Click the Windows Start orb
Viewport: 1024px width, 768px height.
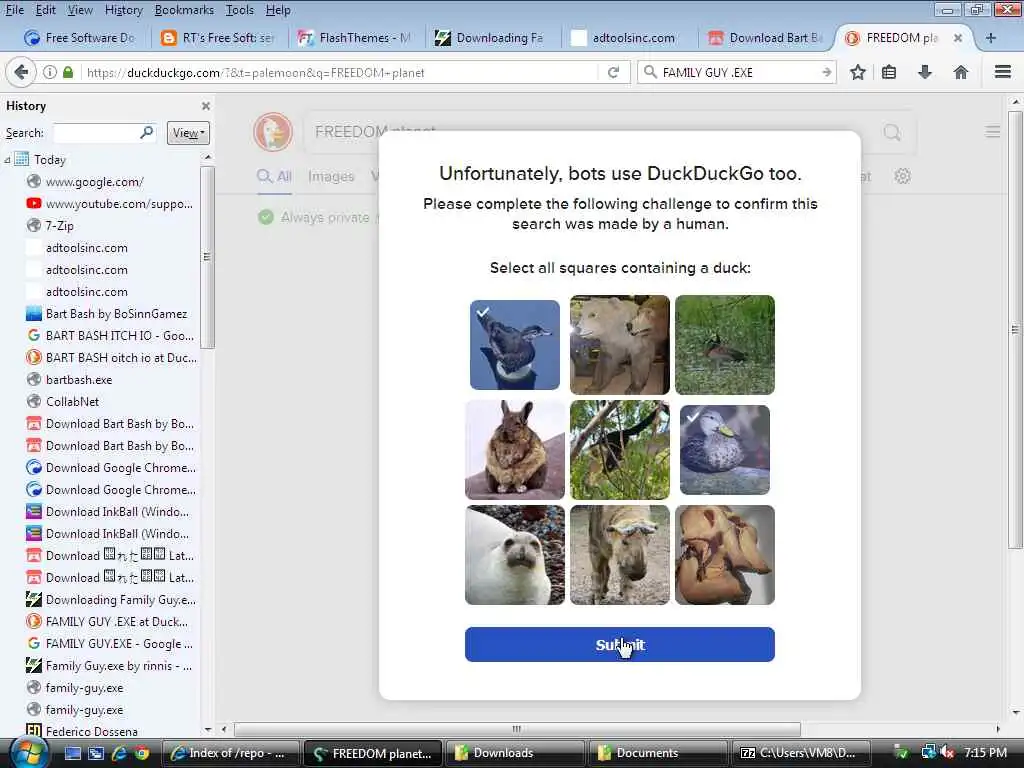29,753
